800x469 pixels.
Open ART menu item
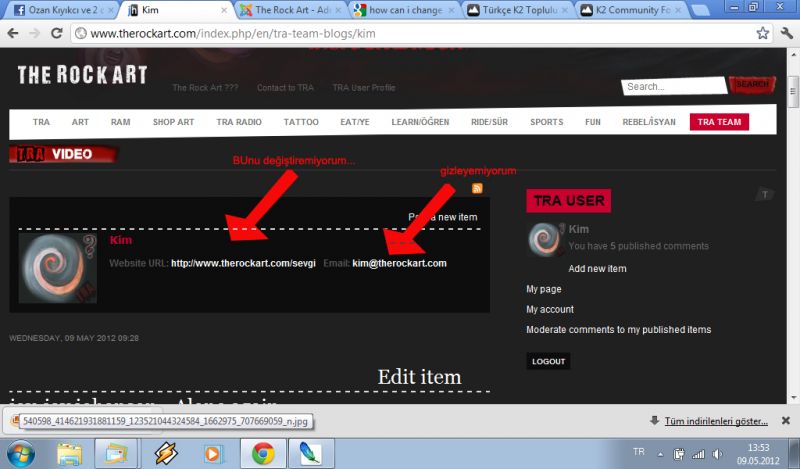click(x=80, y=122)
